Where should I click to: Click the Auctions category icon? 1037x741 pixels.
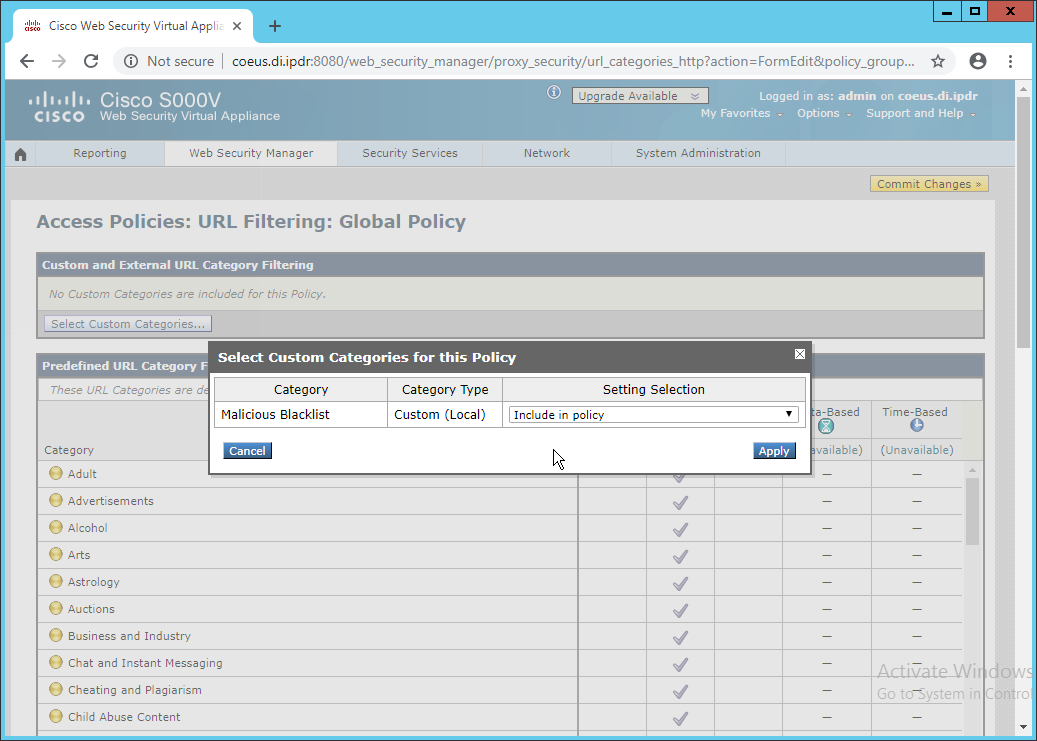click(x=56, y=608)
